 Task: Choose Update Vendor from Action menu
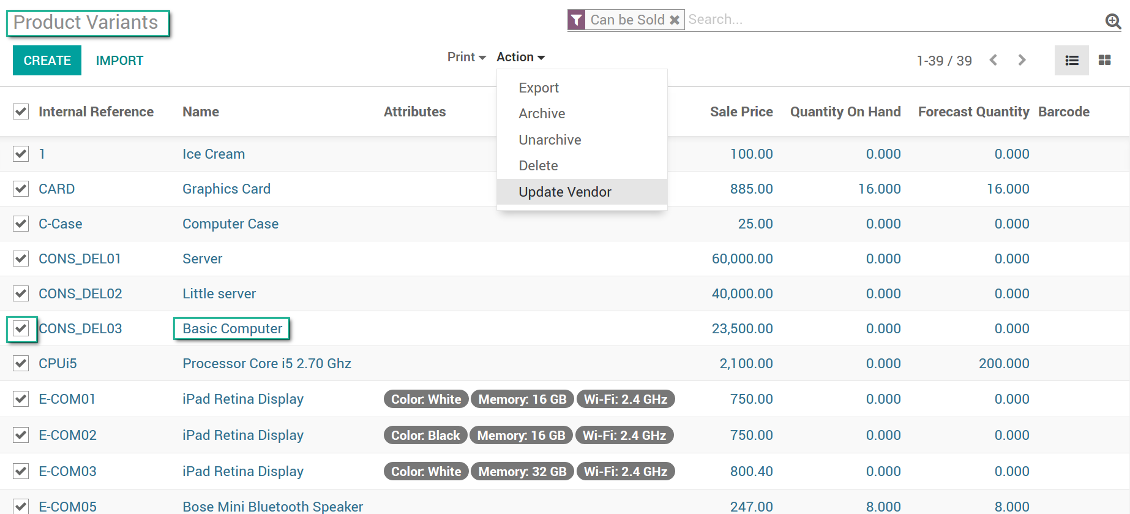click(x=565, y=192)
